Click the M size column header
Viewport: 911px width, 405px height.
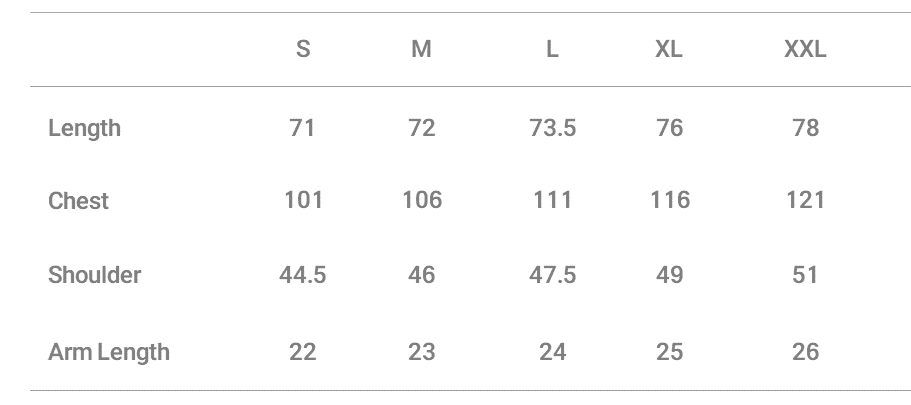[x=421, y=50]
